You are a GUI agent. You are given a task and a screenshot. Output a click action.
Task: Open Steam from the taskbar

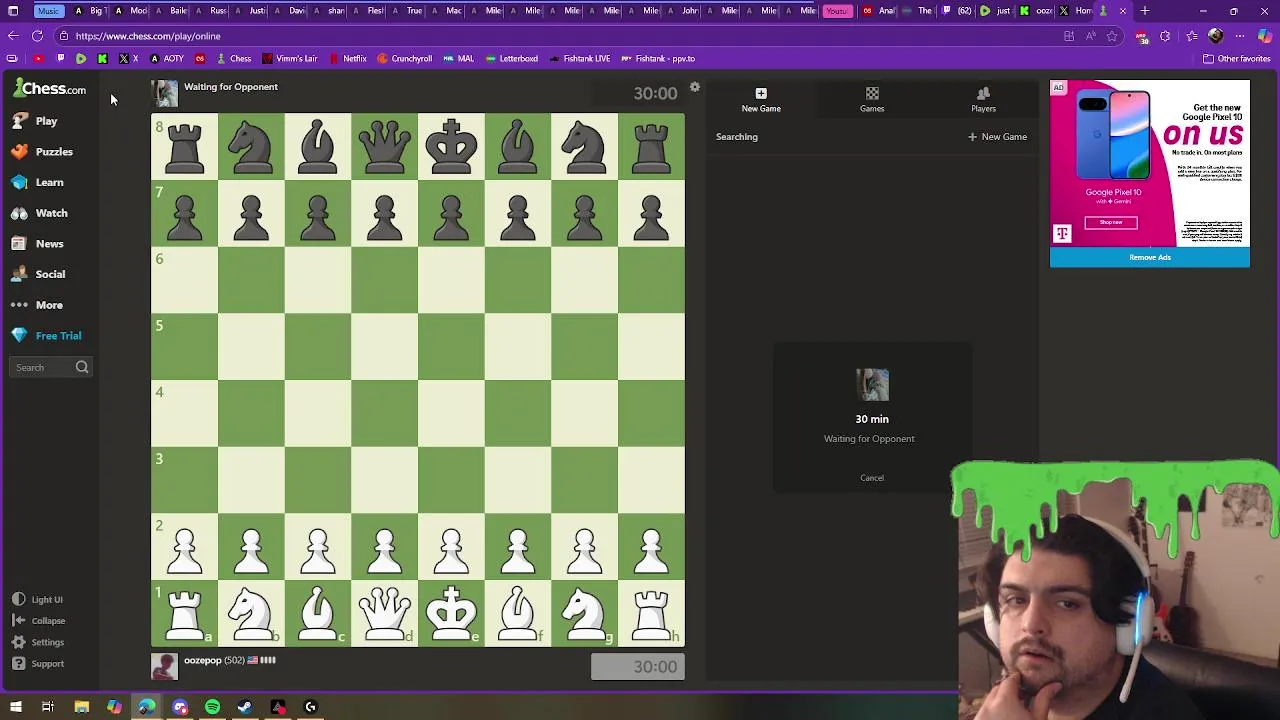pyautogui.click(x=245, y=707)
